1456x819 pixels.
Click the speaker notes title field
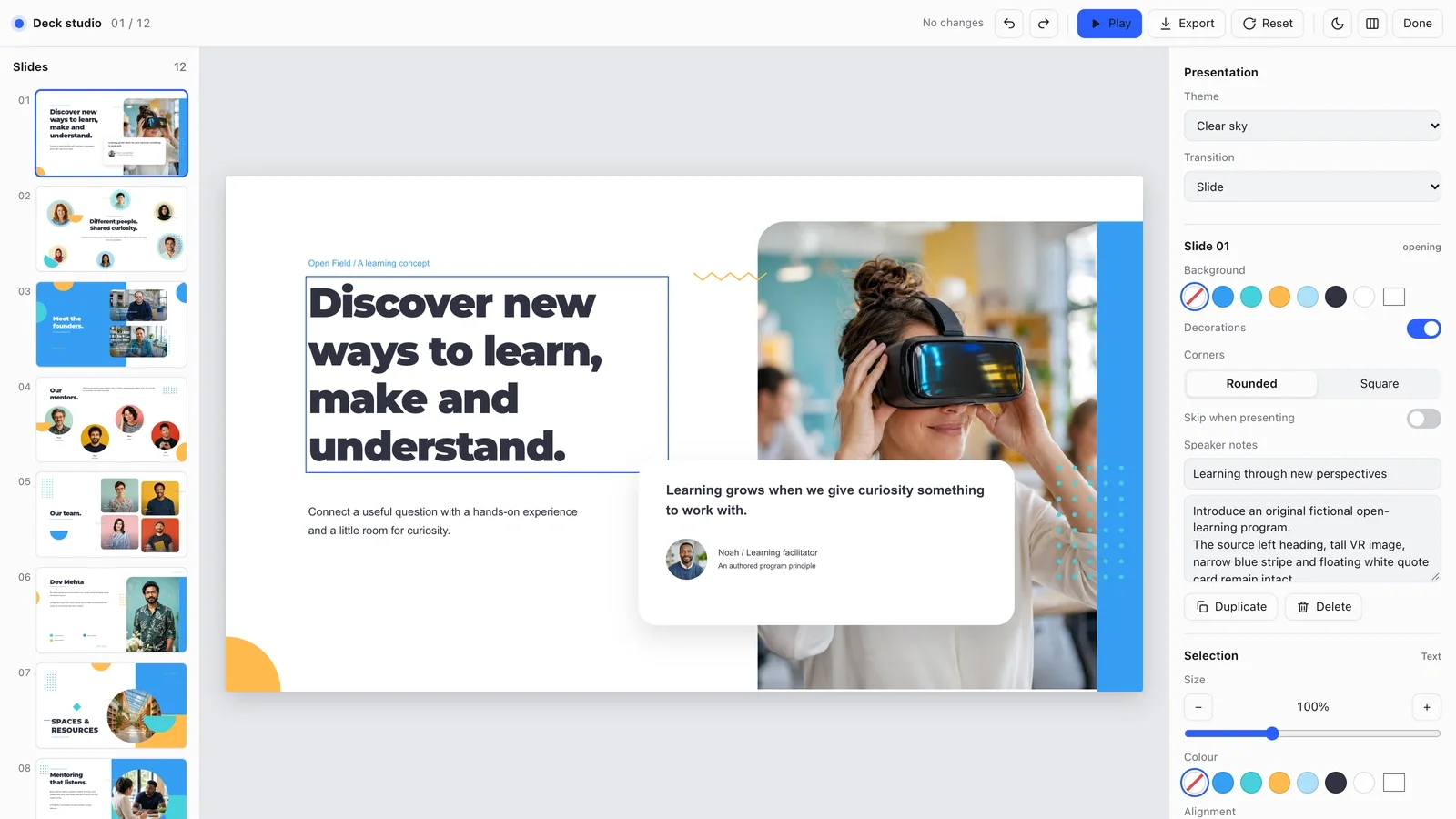click(x=1312, y=474)
